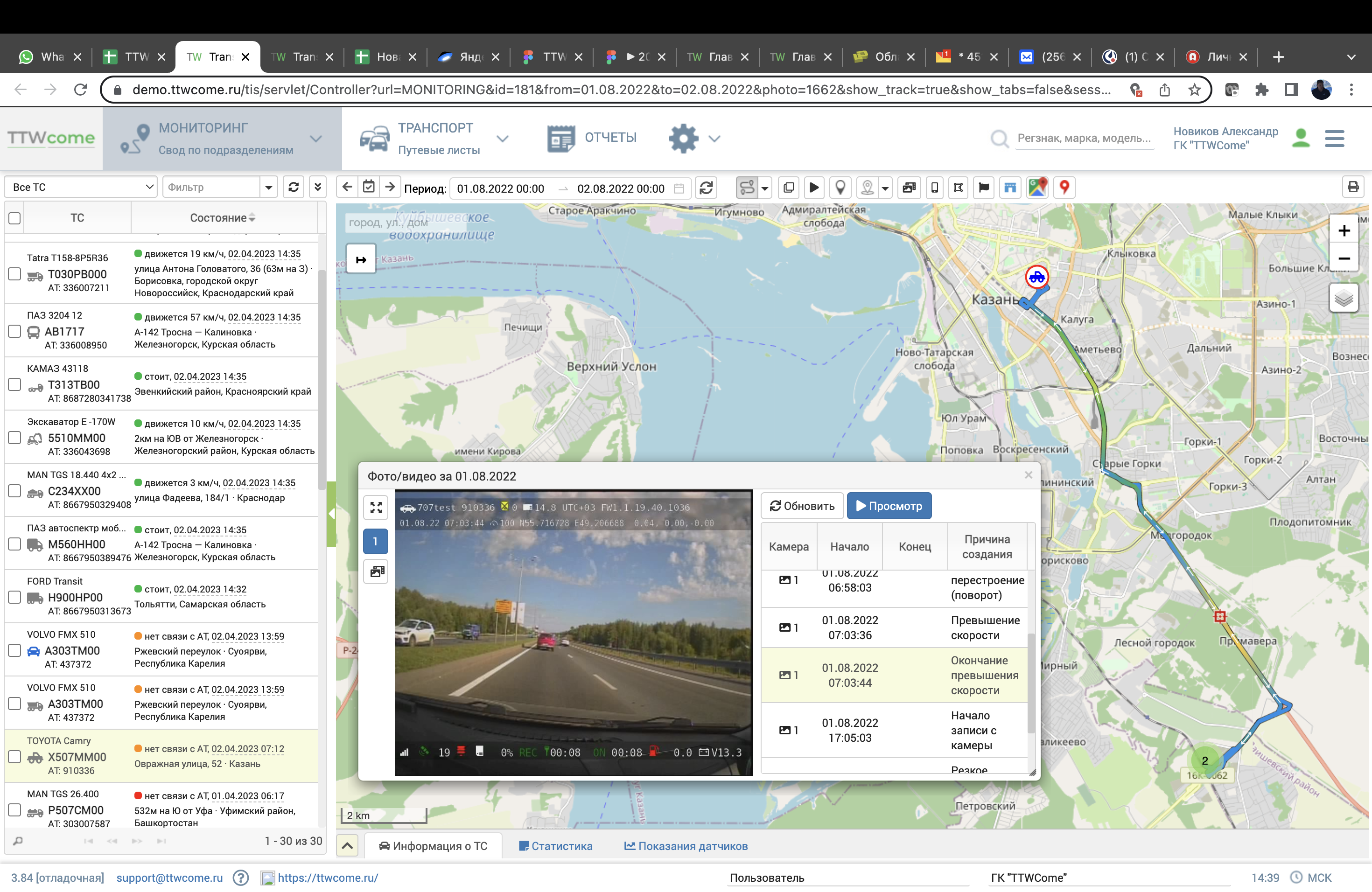Toggle the select-all vehicles header checkbox

click(15, 218)
